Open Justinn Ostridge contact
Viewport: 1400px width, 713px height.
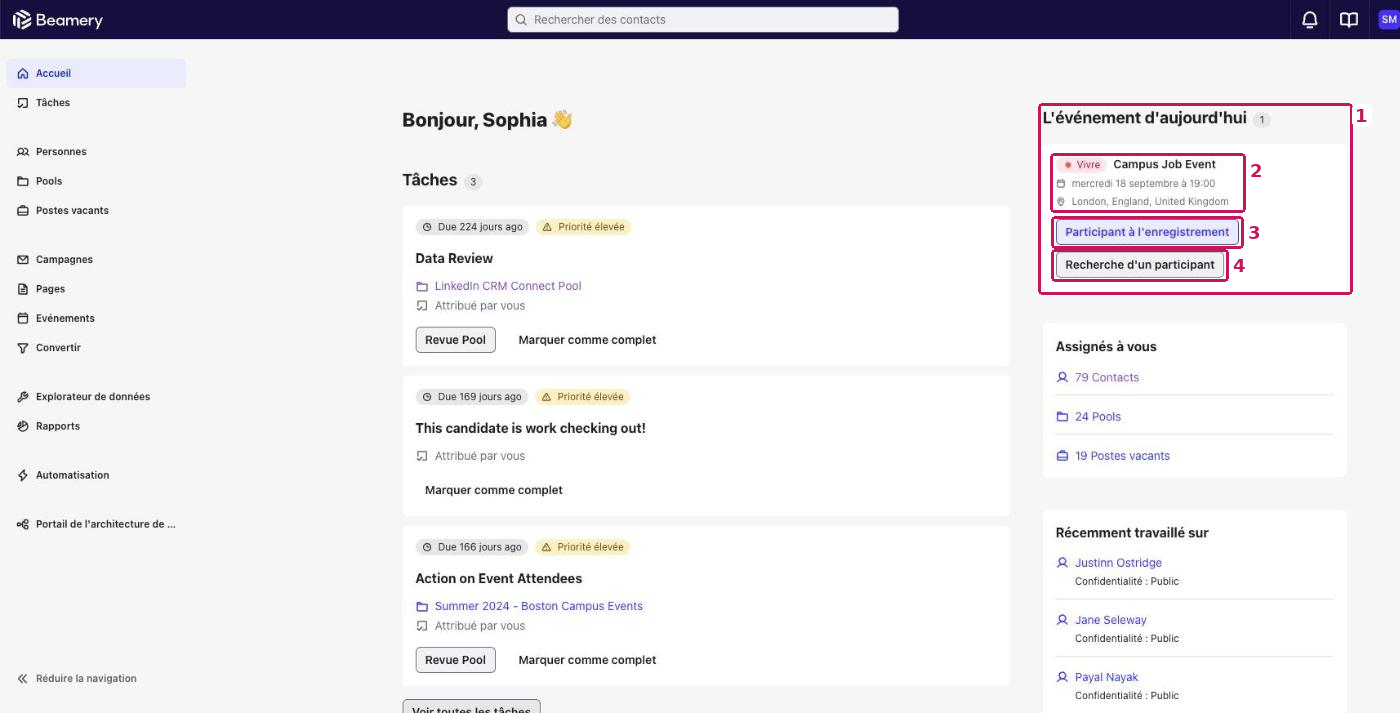(x=1118, y=563)
